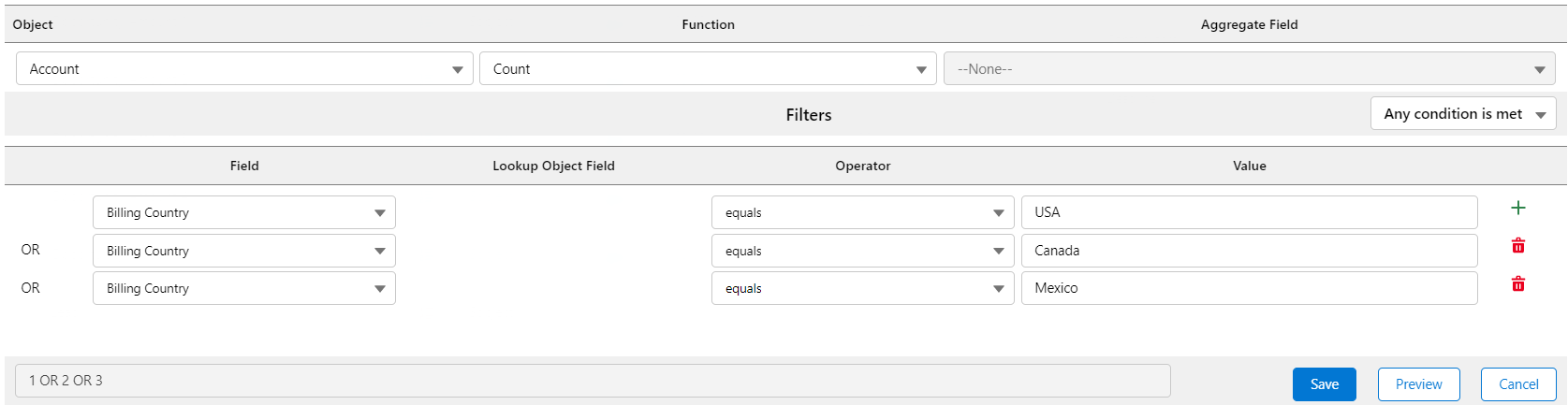This screenshot has width=1568, height=405.
Task: Open Field dropdown in the Mexico row
Action: (x=244, y=289)
